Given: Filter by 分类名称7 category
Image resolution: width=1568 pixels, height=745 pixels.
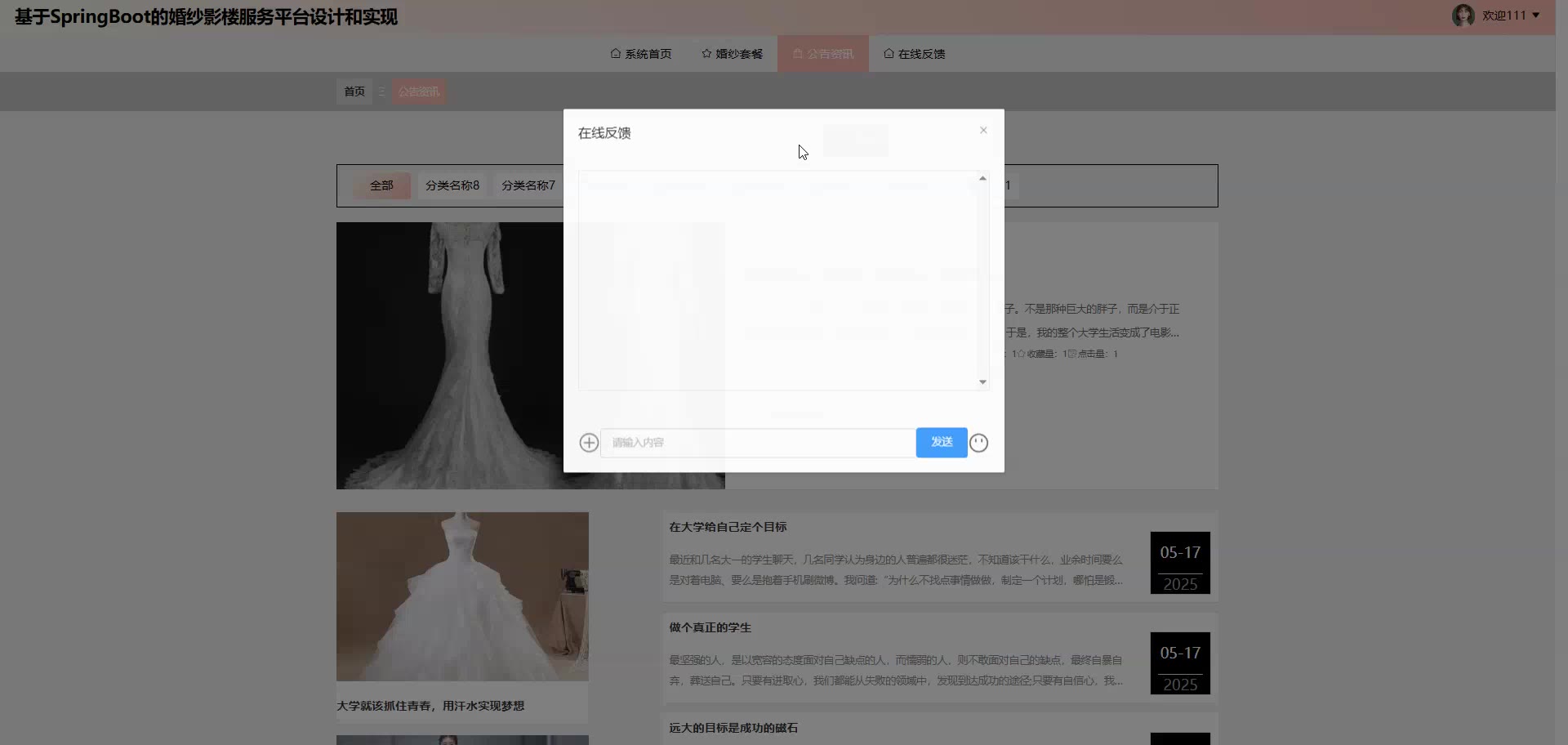Looking at the screenshot, I should click(x=528, y=185).
